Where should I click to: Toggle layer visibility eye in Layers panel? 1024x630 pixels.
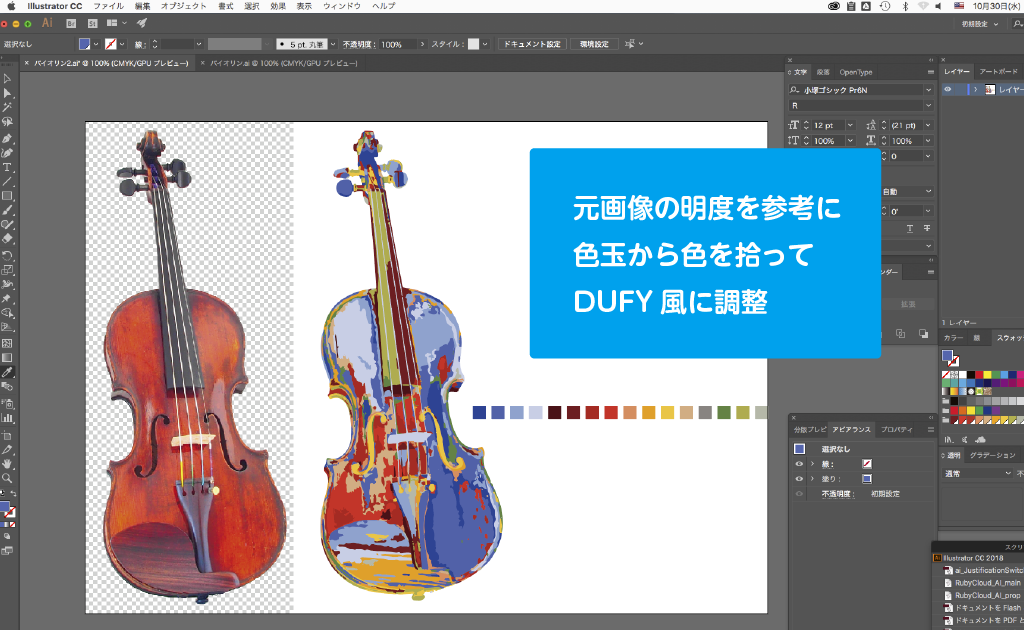[948, 89]
